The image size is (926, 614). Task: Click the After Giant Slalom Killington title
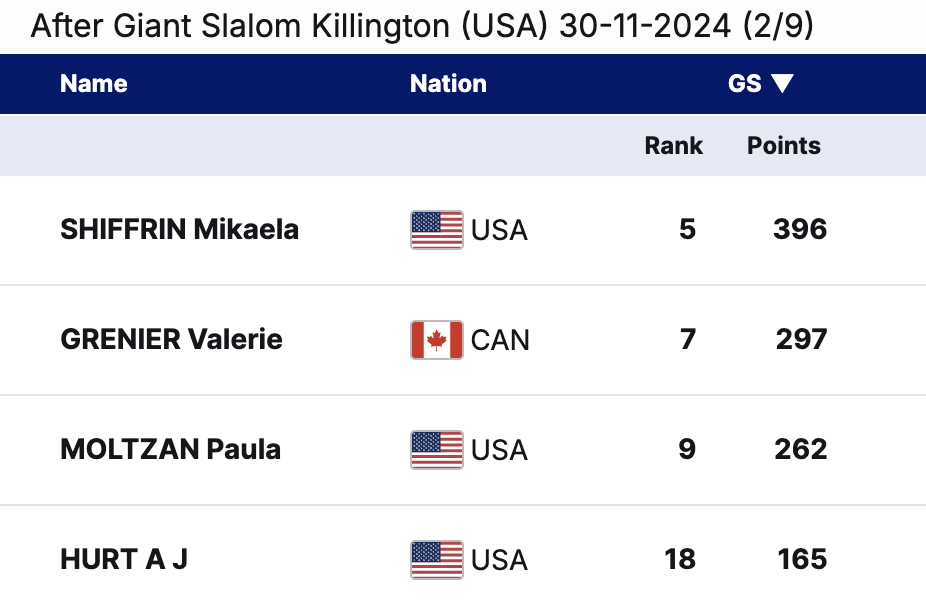pyautogui.click(x=422, y=26)
